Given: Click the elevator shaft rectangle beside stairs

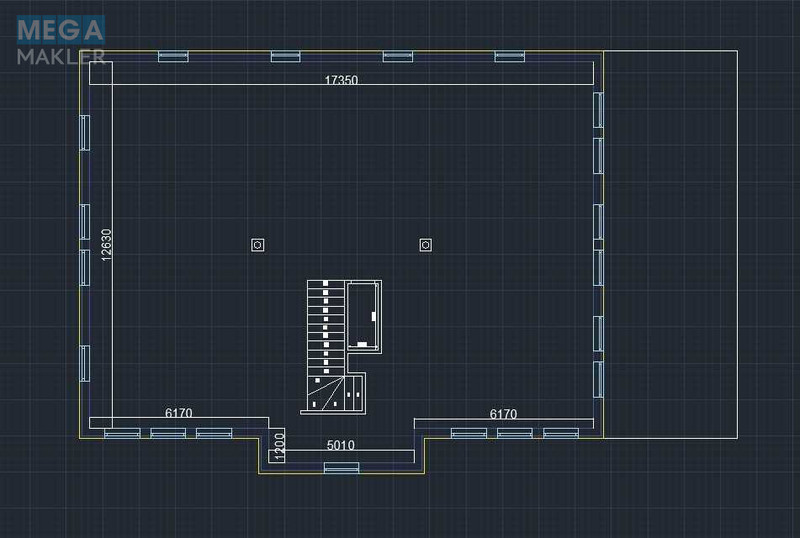Looking at the screenshot, I should pyautogui.click(x=364, y=316).
